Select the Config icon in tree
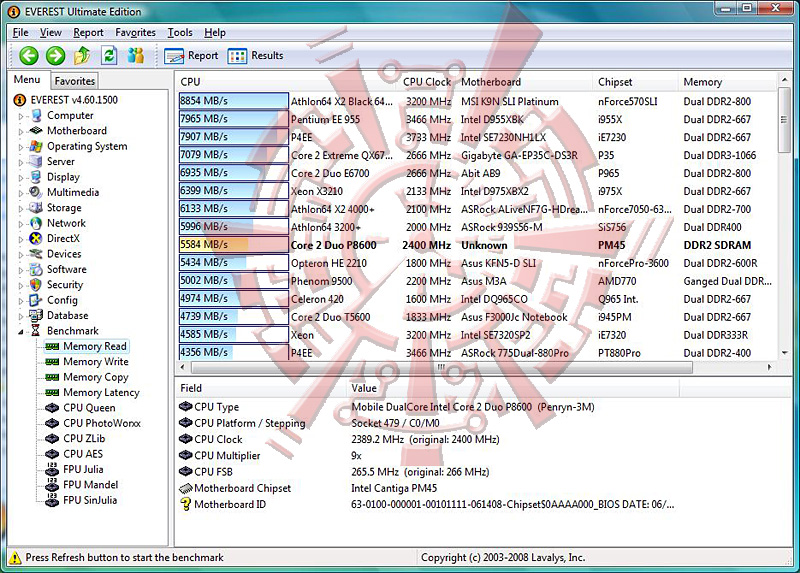 (36, 300)
